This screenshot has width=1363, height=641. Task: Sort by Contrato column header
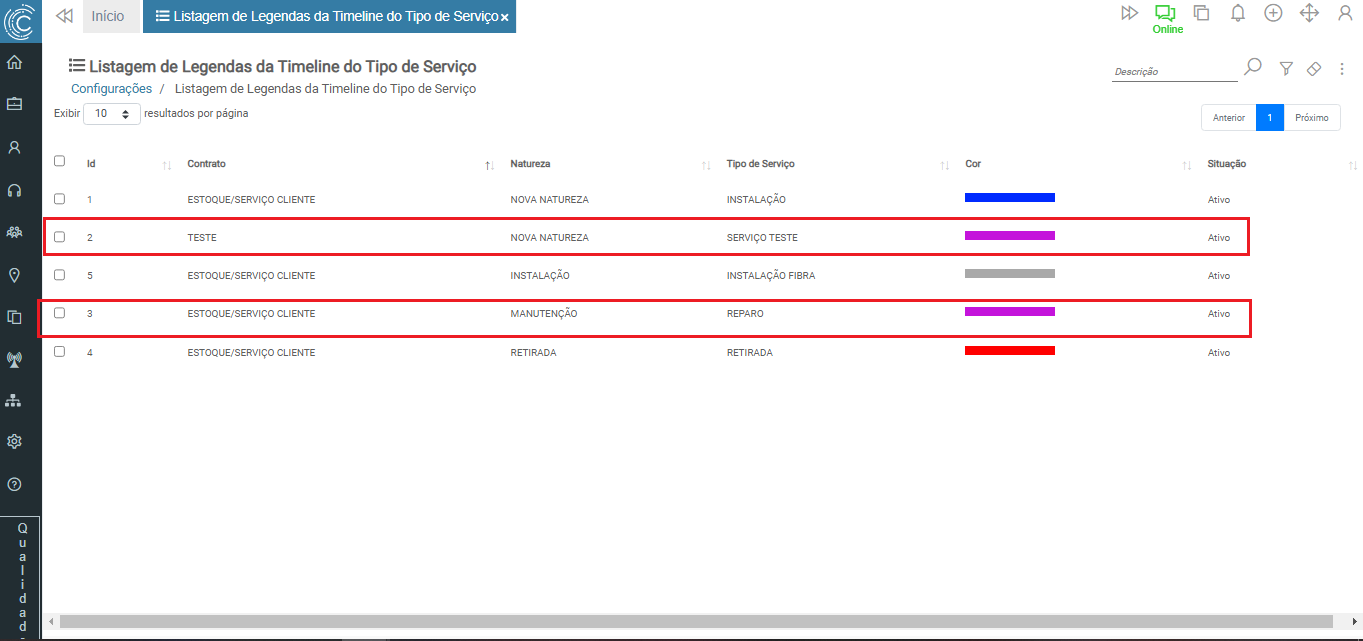pos(207,164)
